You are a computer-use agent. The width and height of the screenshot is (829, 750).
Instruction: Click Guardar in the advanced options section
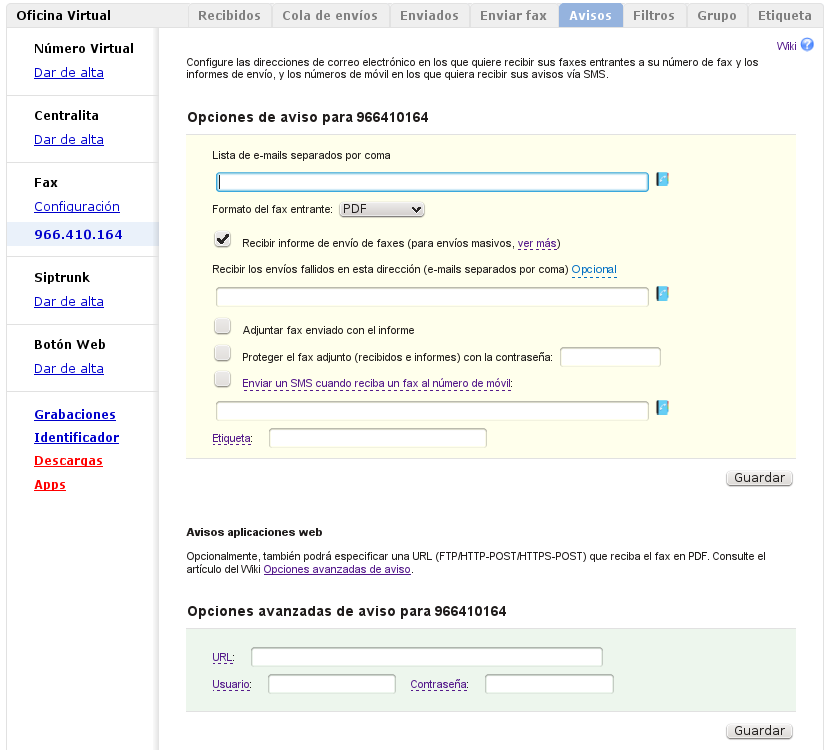coord(759,730)
